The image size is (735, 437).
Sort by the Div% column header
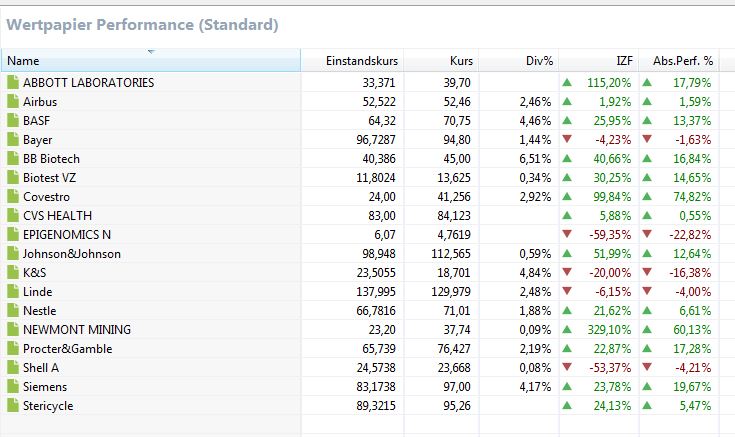tap(539, 61)
